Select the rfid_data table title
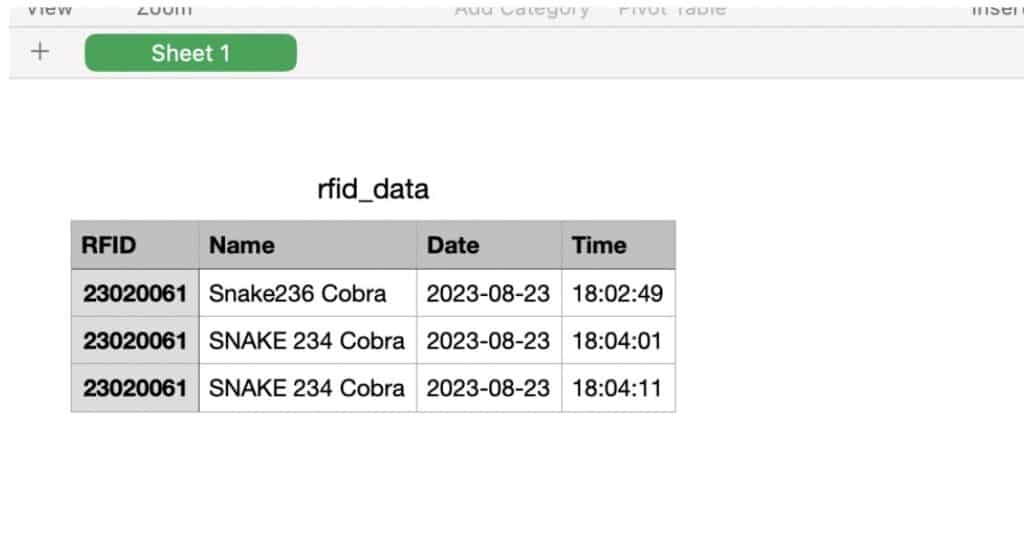This screenshot has width=1024, height=534. click(372, 189)
